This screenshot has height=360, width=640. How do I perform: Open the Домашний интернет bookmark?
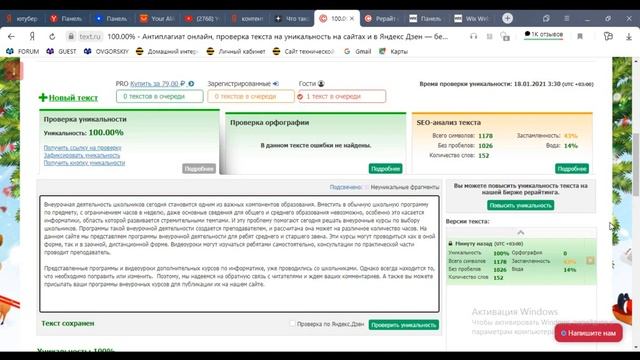167,51
